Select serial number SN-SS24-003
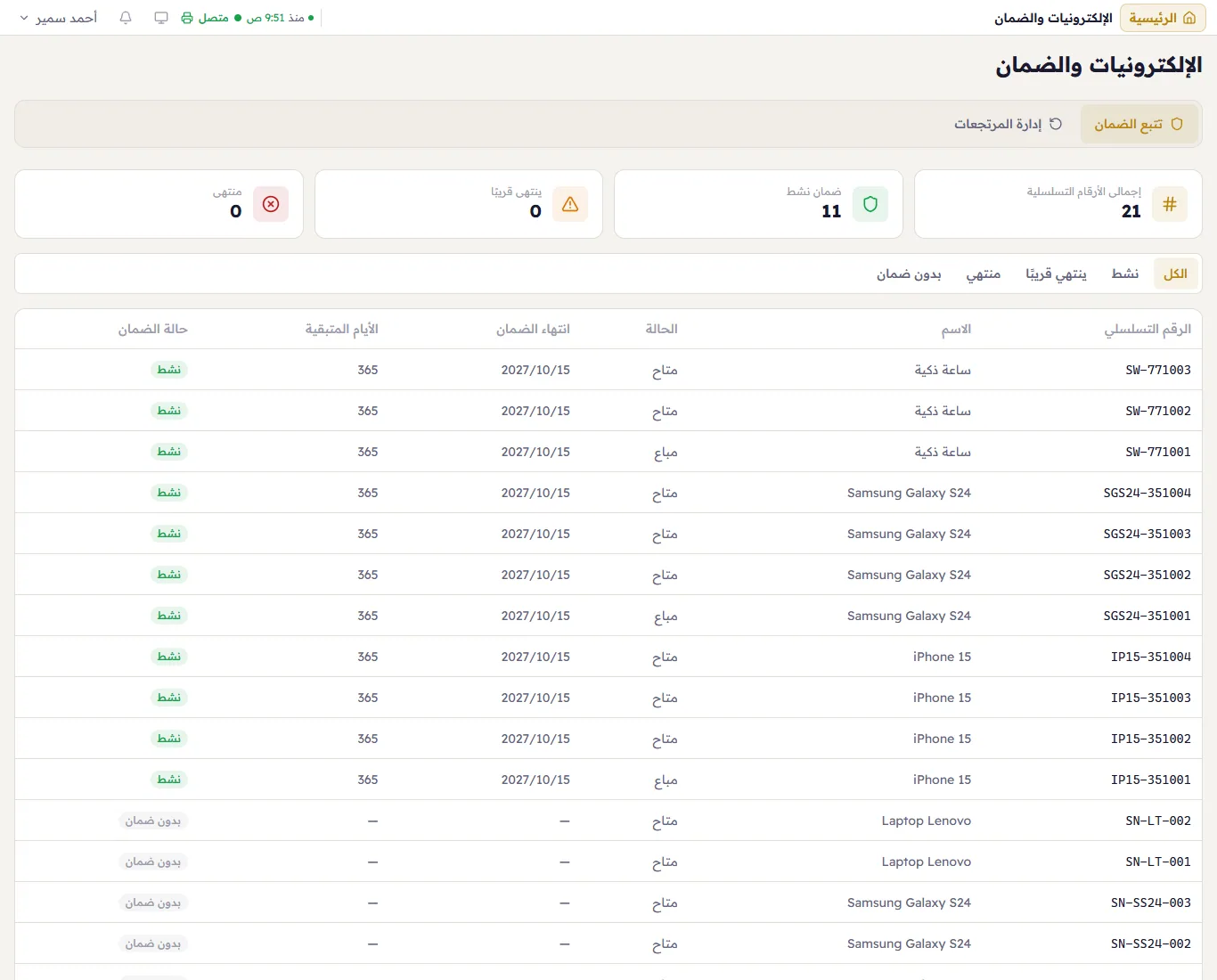 [x=1151, y=902]
